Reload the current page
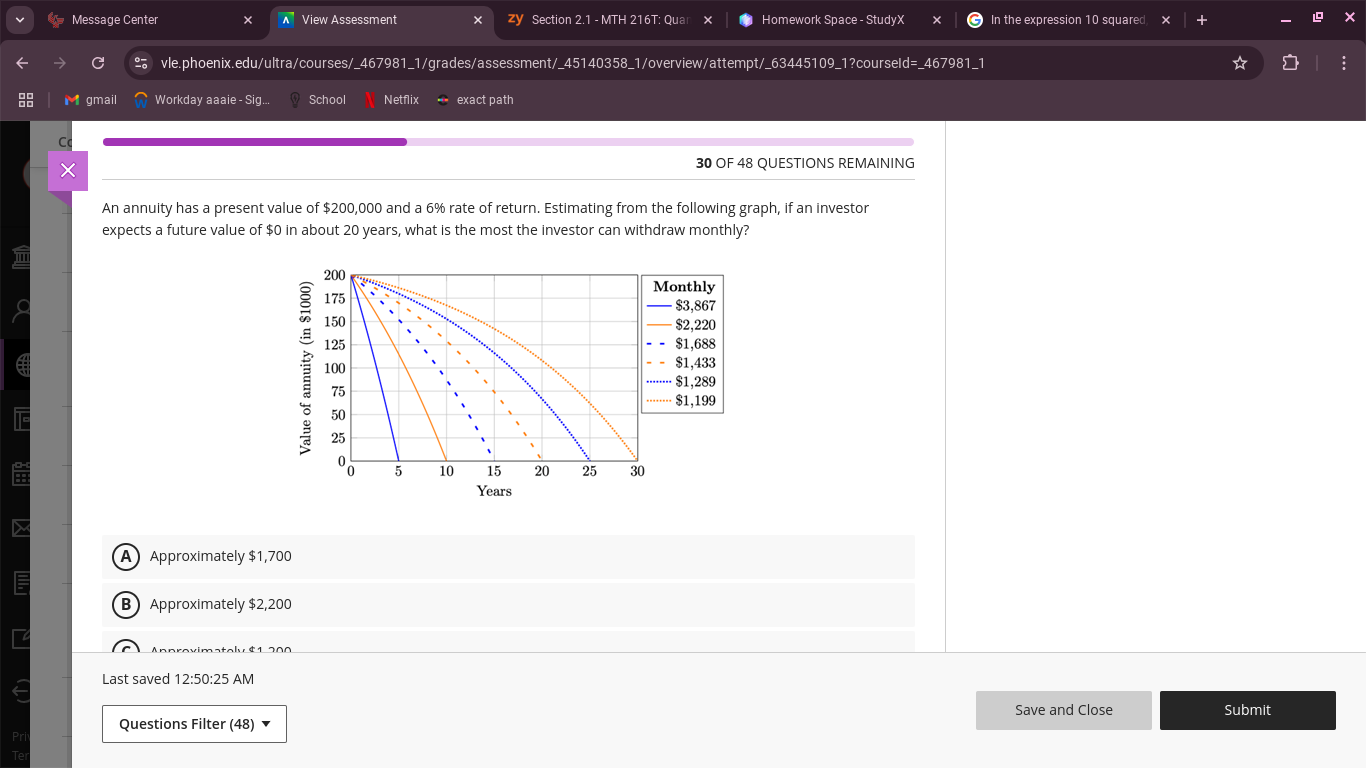Viewport: 1366px width, 768px height. click(98, 63)
